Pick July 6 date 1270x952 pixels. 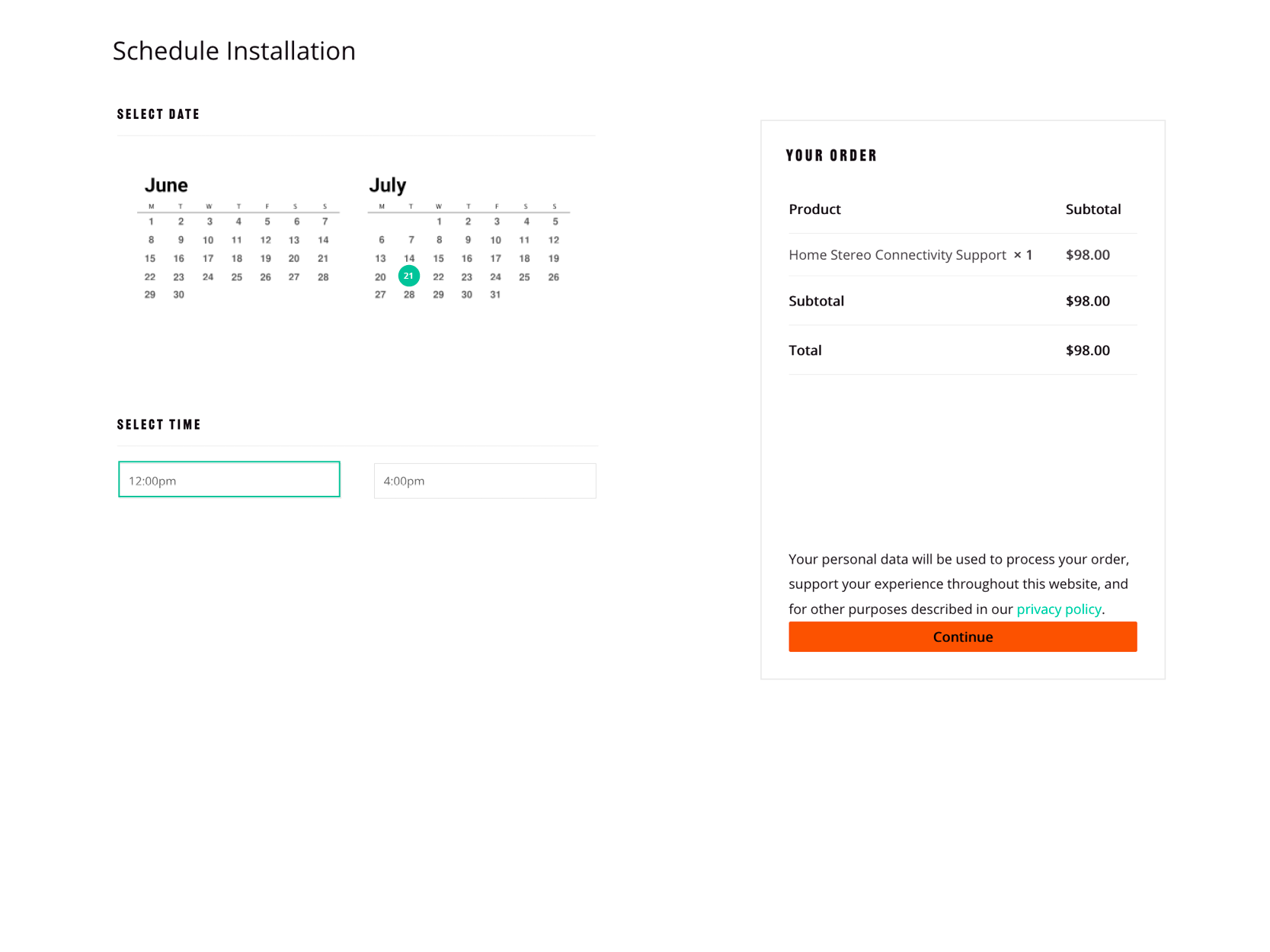coord(382,240)
